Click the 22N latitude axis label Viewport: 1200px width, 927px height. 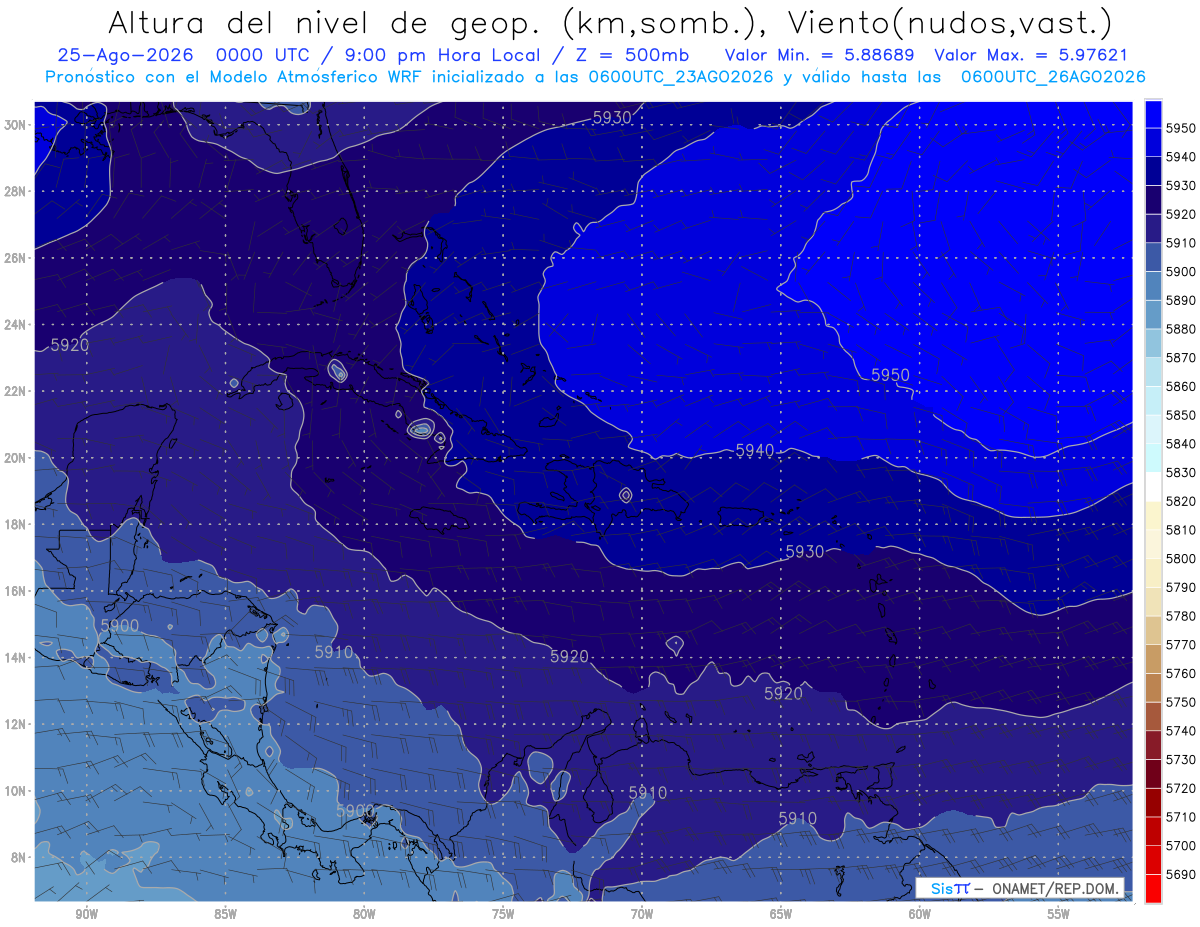(16, 391)
